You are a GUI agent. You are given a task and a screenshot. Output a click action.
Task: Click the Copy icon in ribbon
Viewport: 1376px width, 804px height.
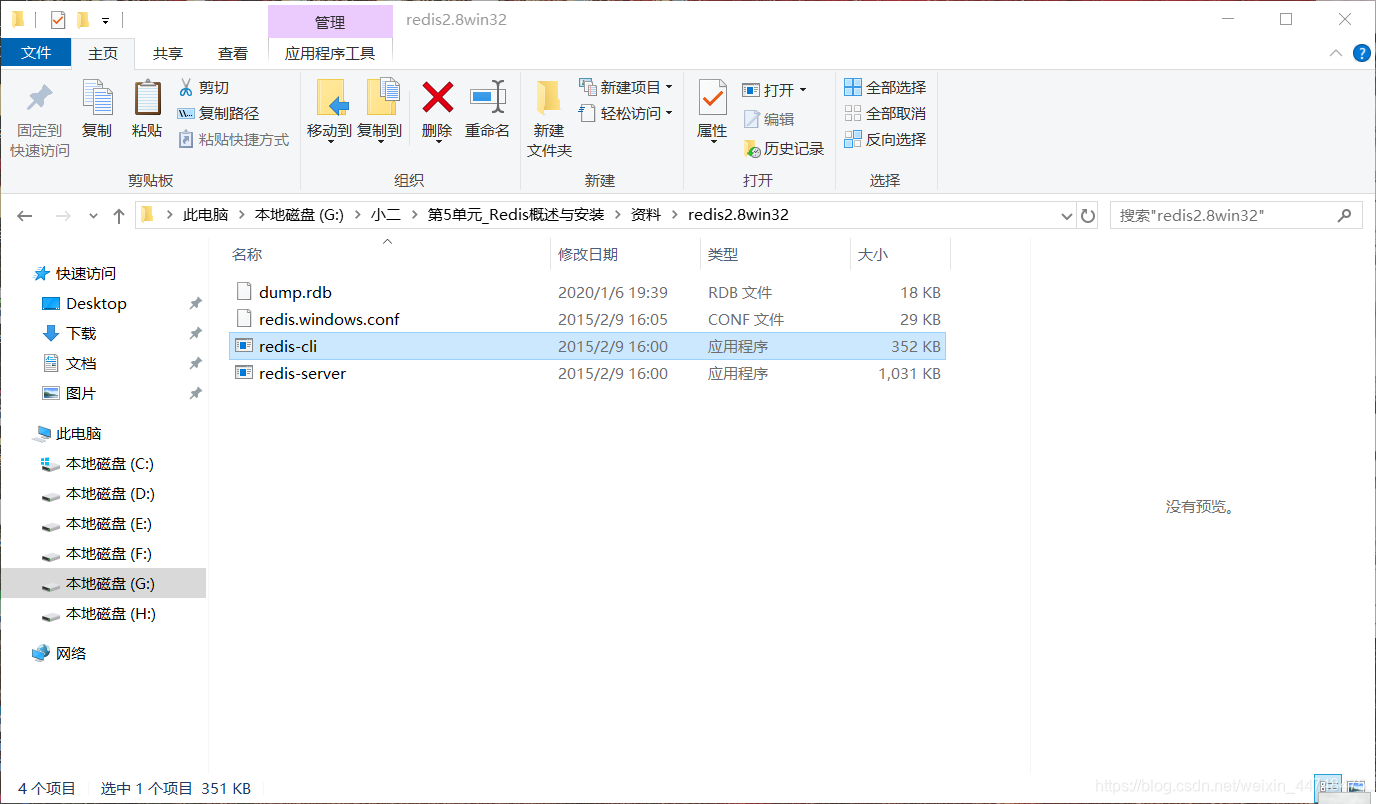tap(97, 99)
